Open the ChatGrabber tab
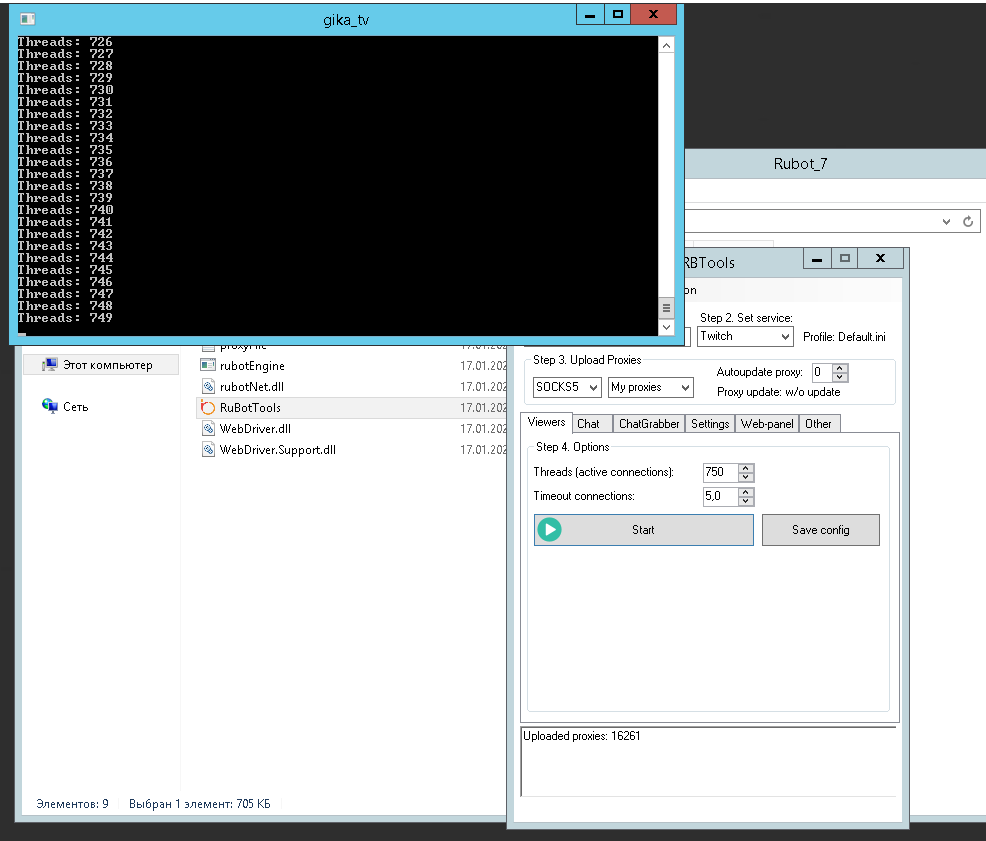 coord(648,424)
